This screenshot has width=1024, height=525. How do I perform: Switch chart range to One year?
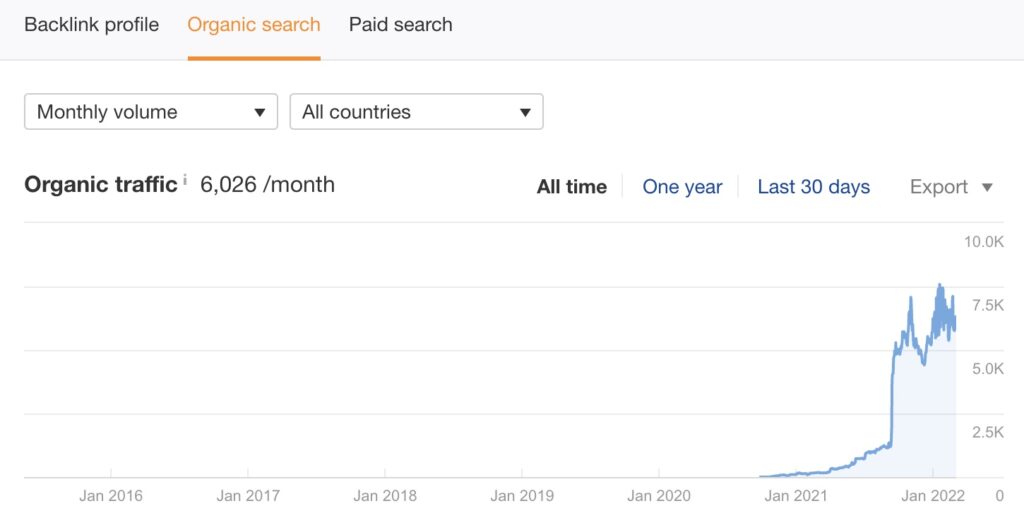(682, 187)
